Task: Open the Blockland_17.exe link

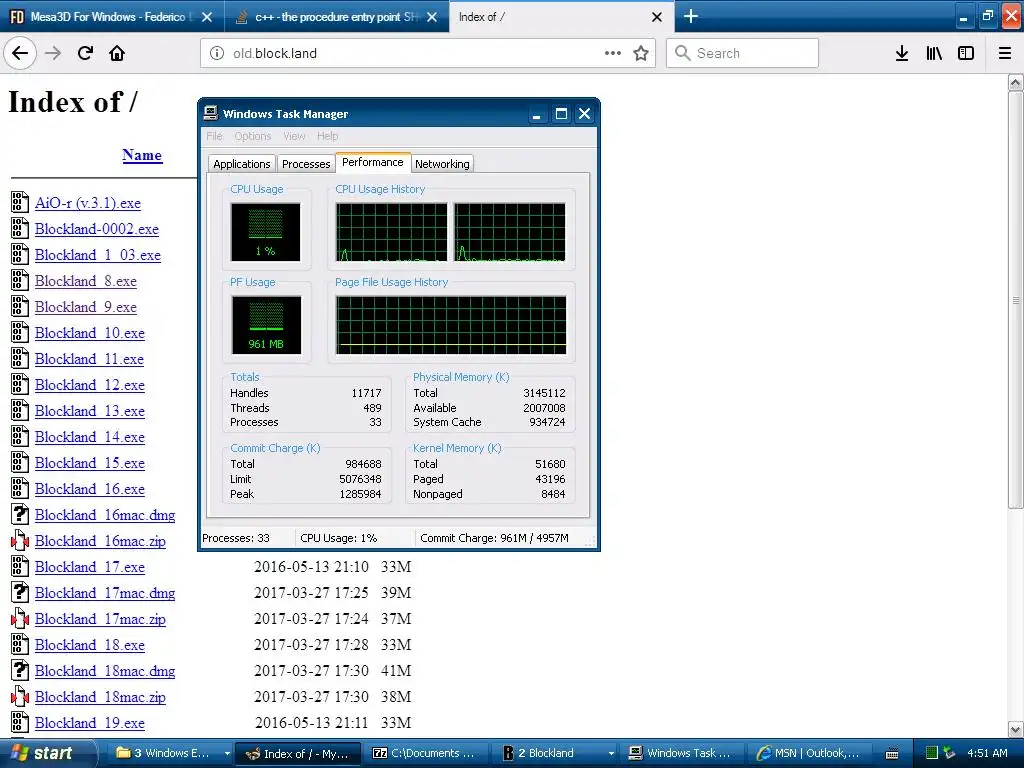Action: [x=89, y=567]
